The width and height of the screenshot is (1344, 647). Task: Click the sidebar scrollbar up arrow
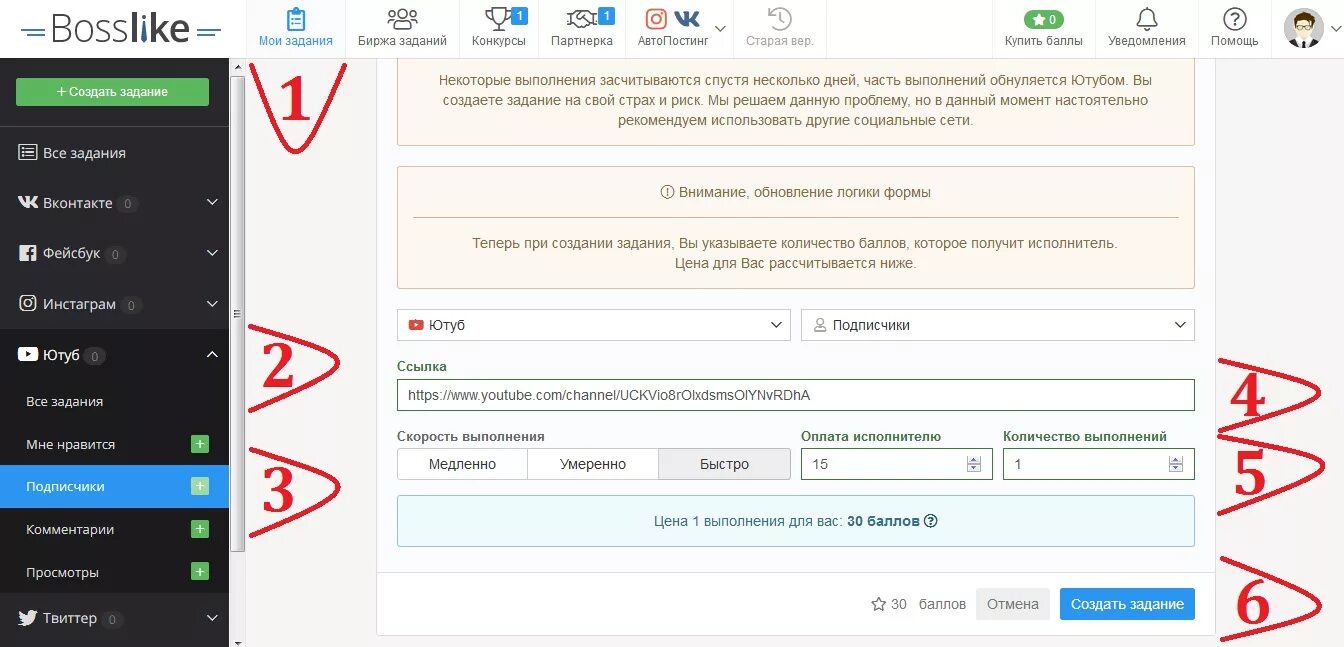tap(237, 66)
